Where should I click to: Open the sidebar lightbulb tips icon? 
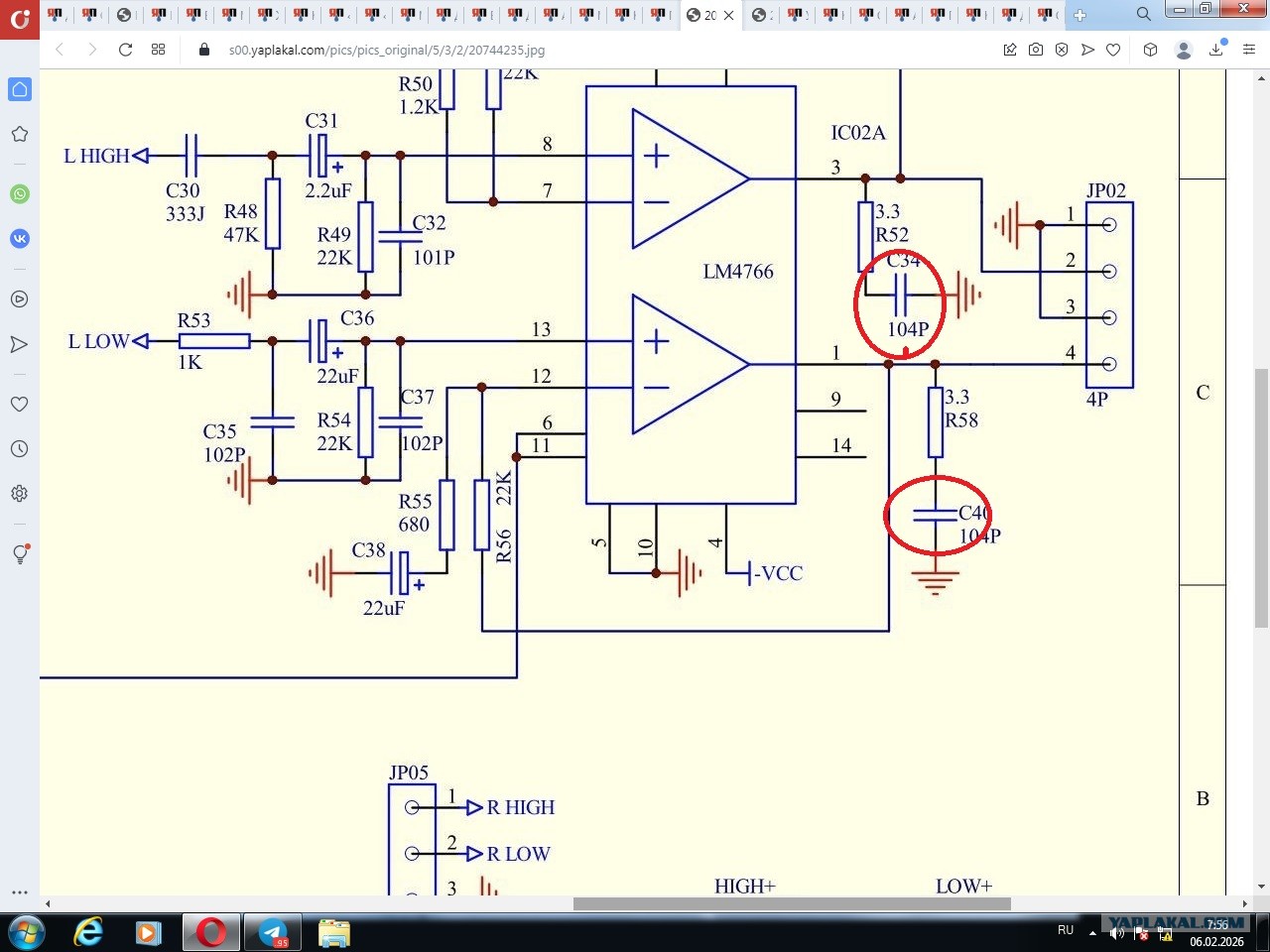click(x=20, y=553)
